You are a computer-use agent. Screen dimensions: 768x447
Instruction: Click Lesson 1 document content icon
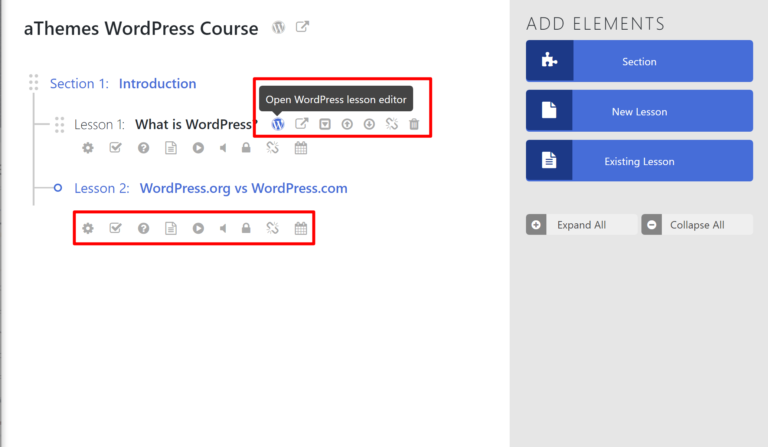coord(170,148)
